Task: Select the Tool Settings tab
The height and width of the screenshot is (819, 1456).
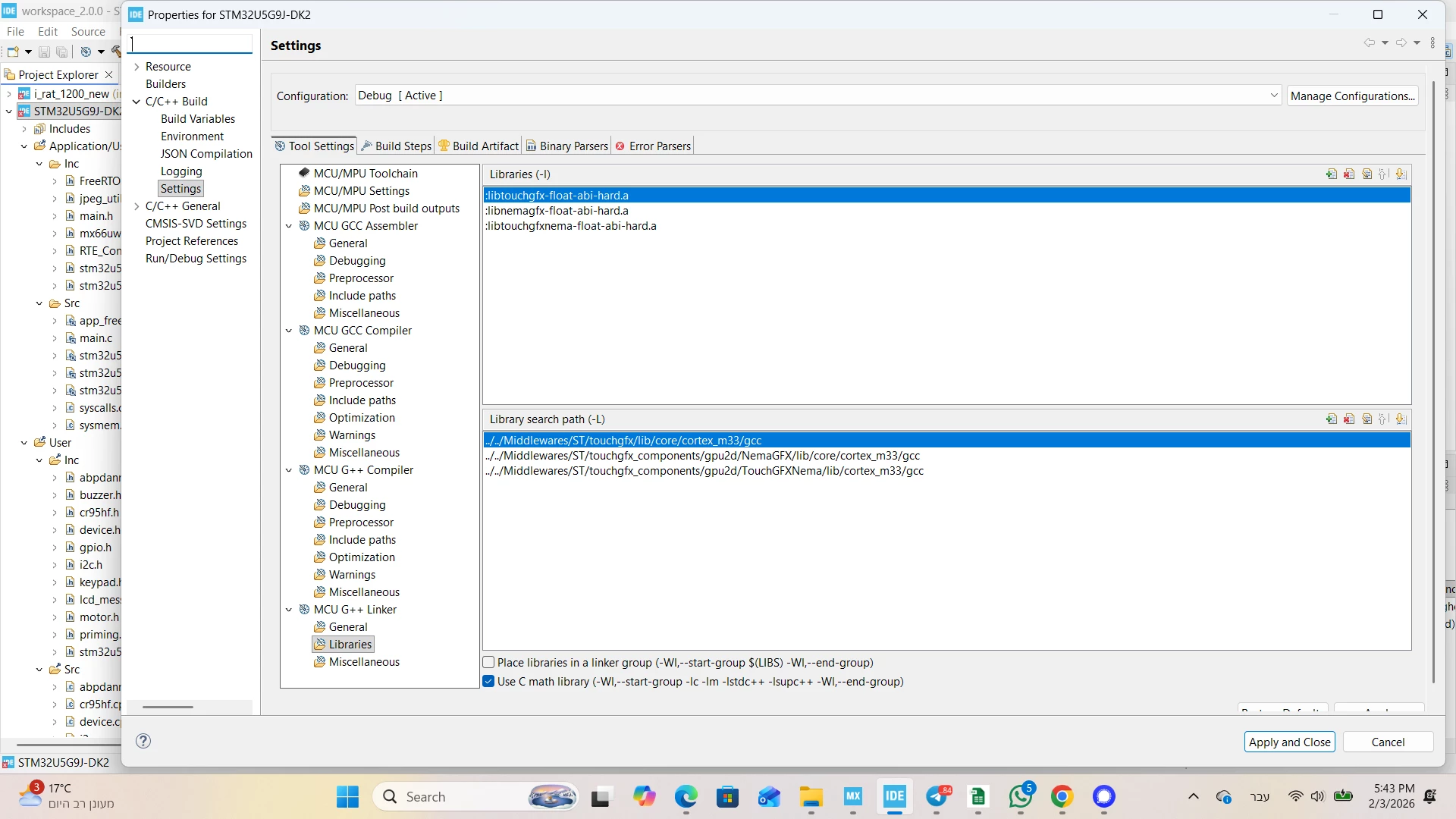Action: point(314,146)
